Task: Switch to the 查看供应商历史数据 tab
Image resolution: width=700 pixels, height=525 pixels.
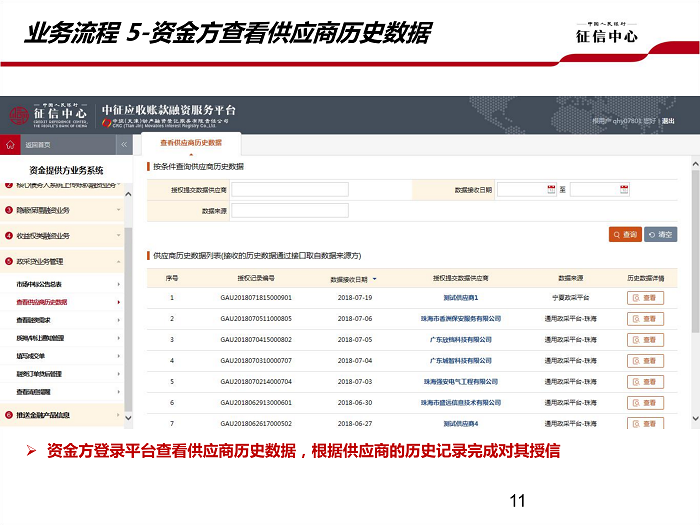Action: 190,144
